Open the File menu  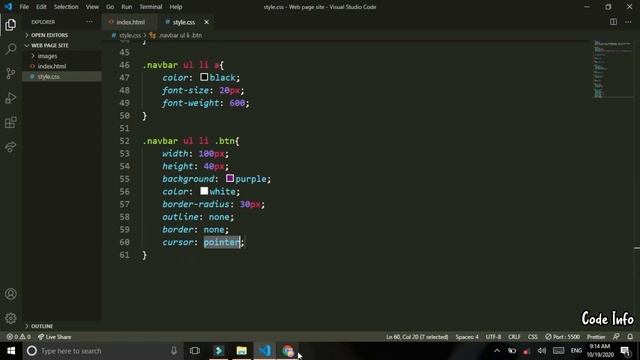click(x=24, y=7)
